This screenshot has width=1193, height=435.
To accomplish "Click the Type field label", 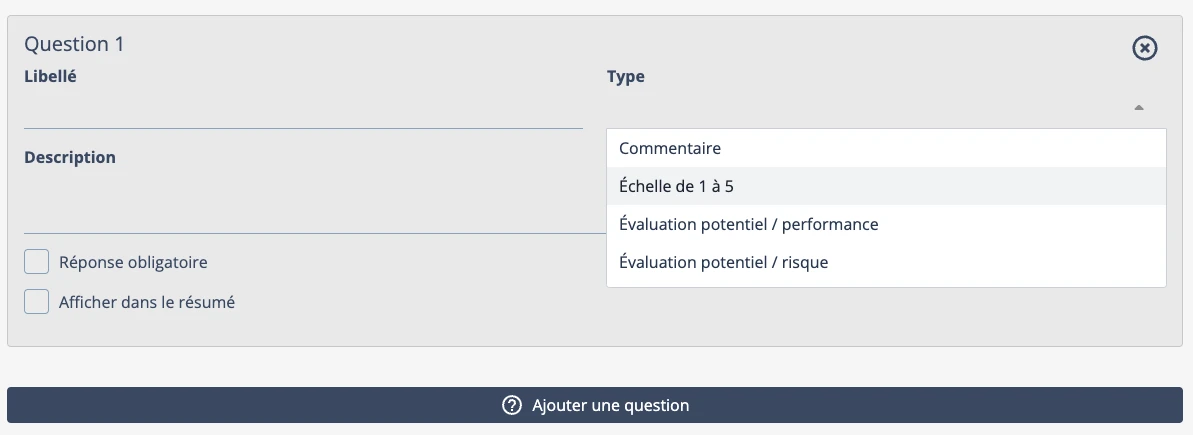I will [625, 76].
